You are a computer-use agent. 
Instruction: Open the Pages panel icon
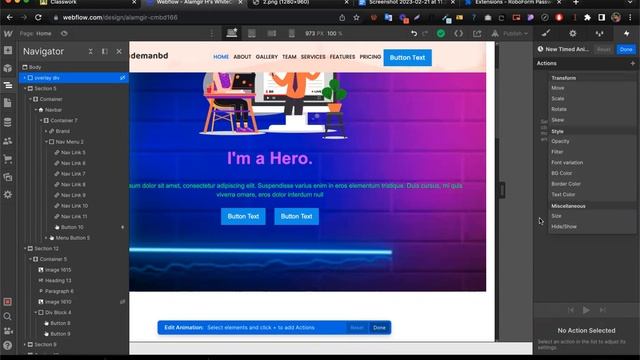[x=8, y=103]
